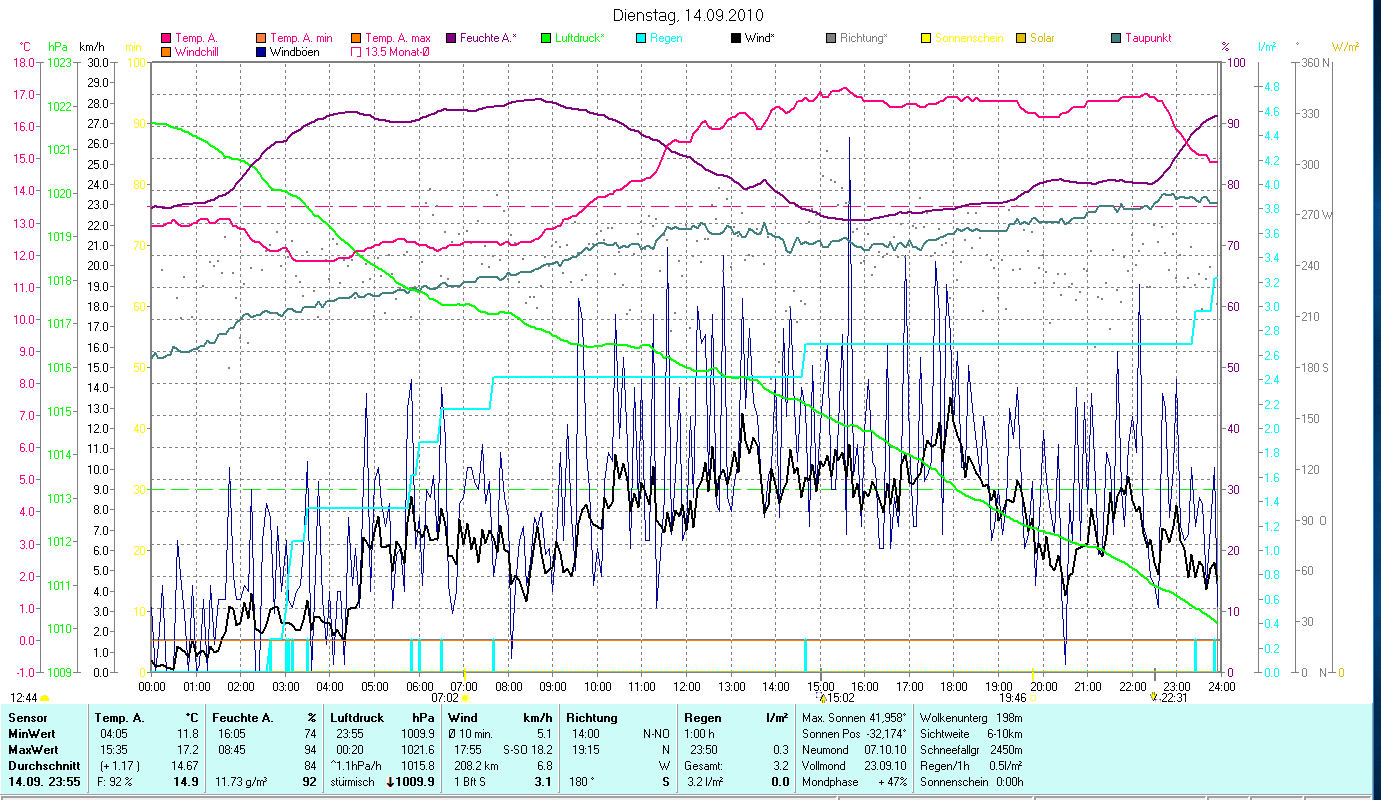Click the red falling pressure arrow
The image size is (1381, 800).
coord(390,782)
